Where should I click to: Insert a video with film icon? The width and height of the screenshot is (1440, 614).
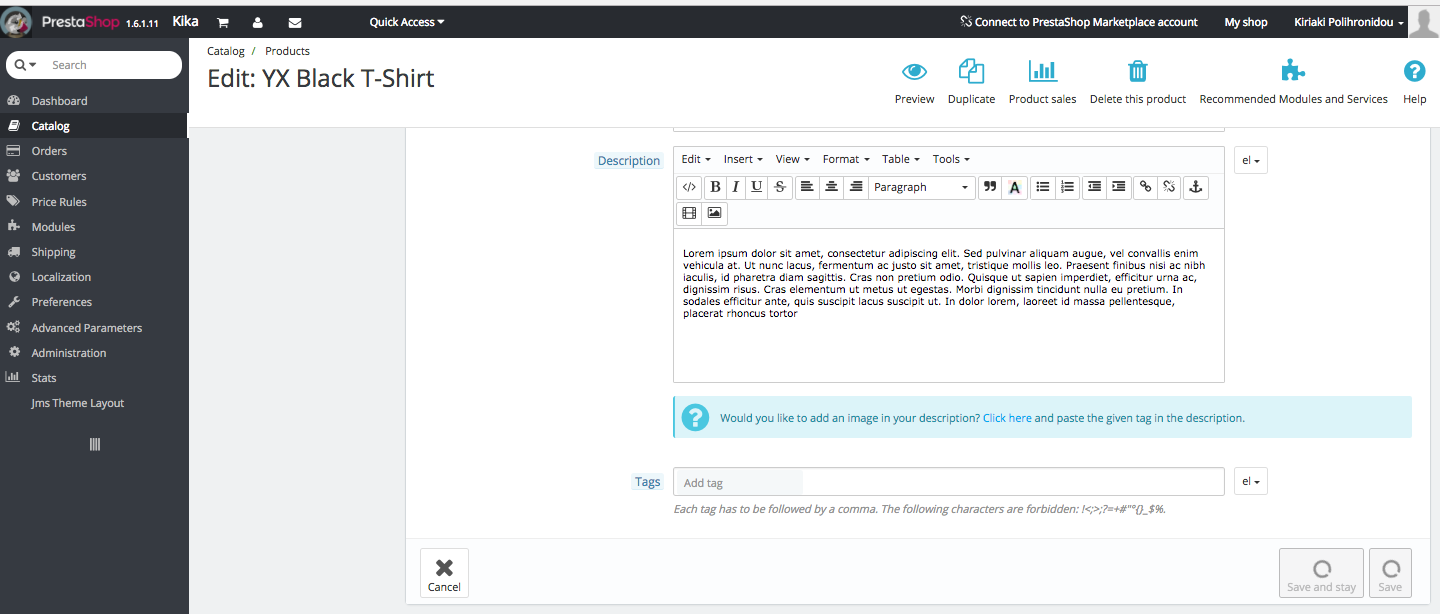tap(689, 213)
